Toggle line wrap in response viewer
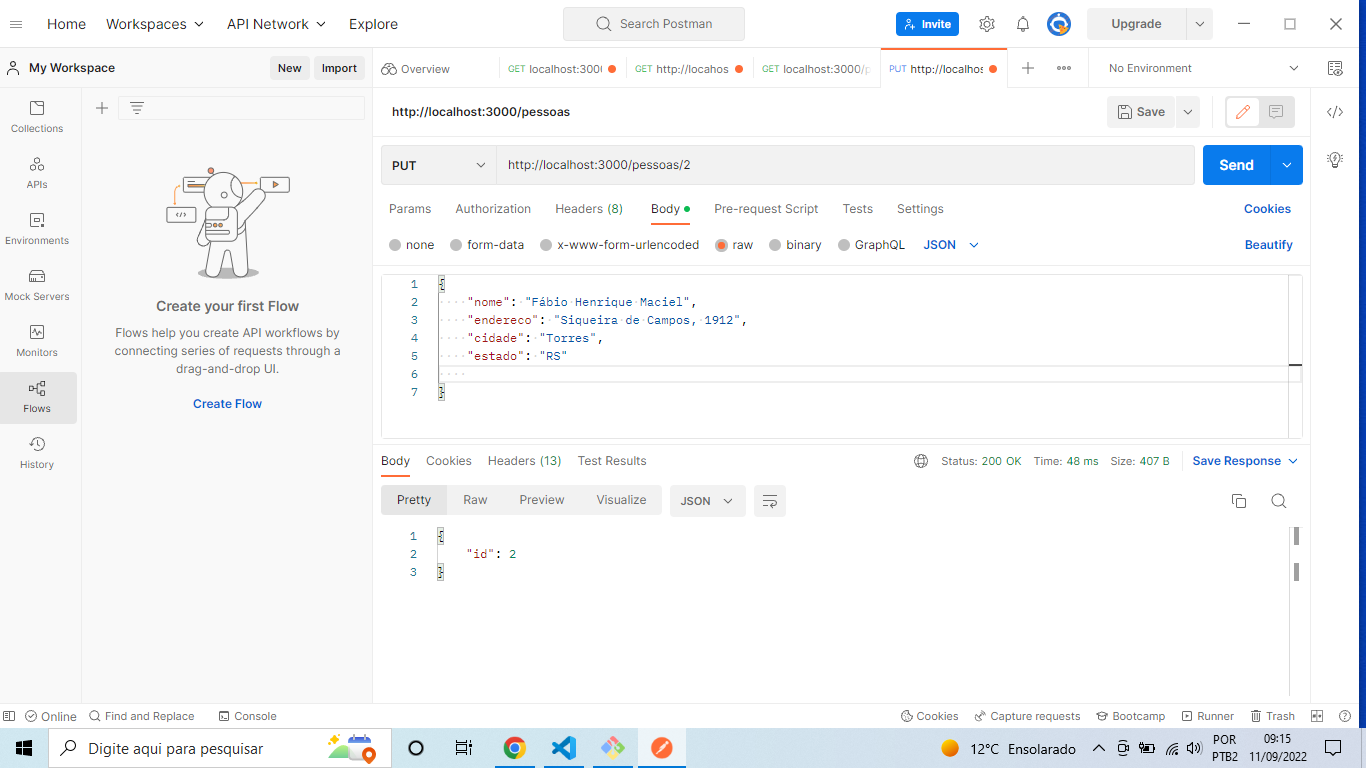 [x=770, y=501]
